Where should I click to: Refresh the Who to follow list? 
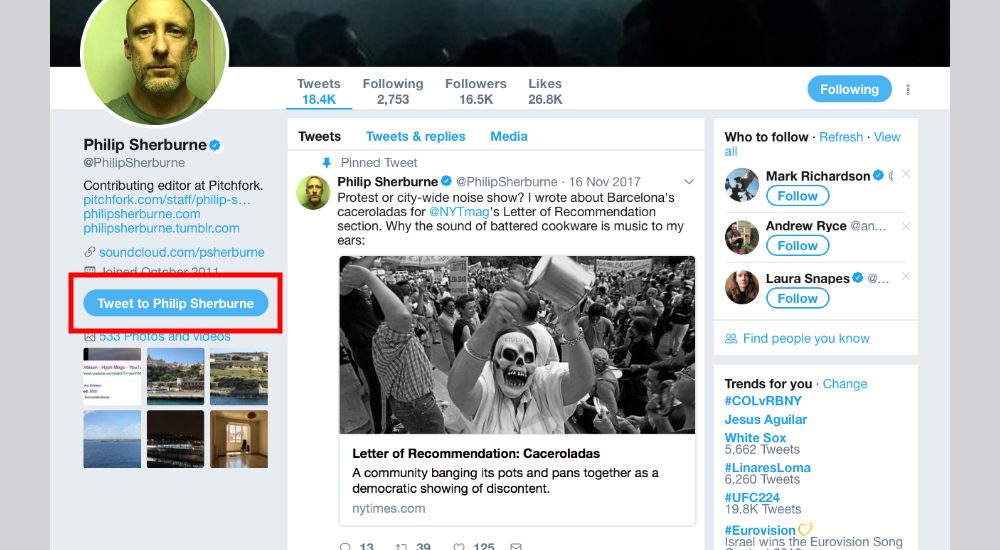click(x=841, y=137)
